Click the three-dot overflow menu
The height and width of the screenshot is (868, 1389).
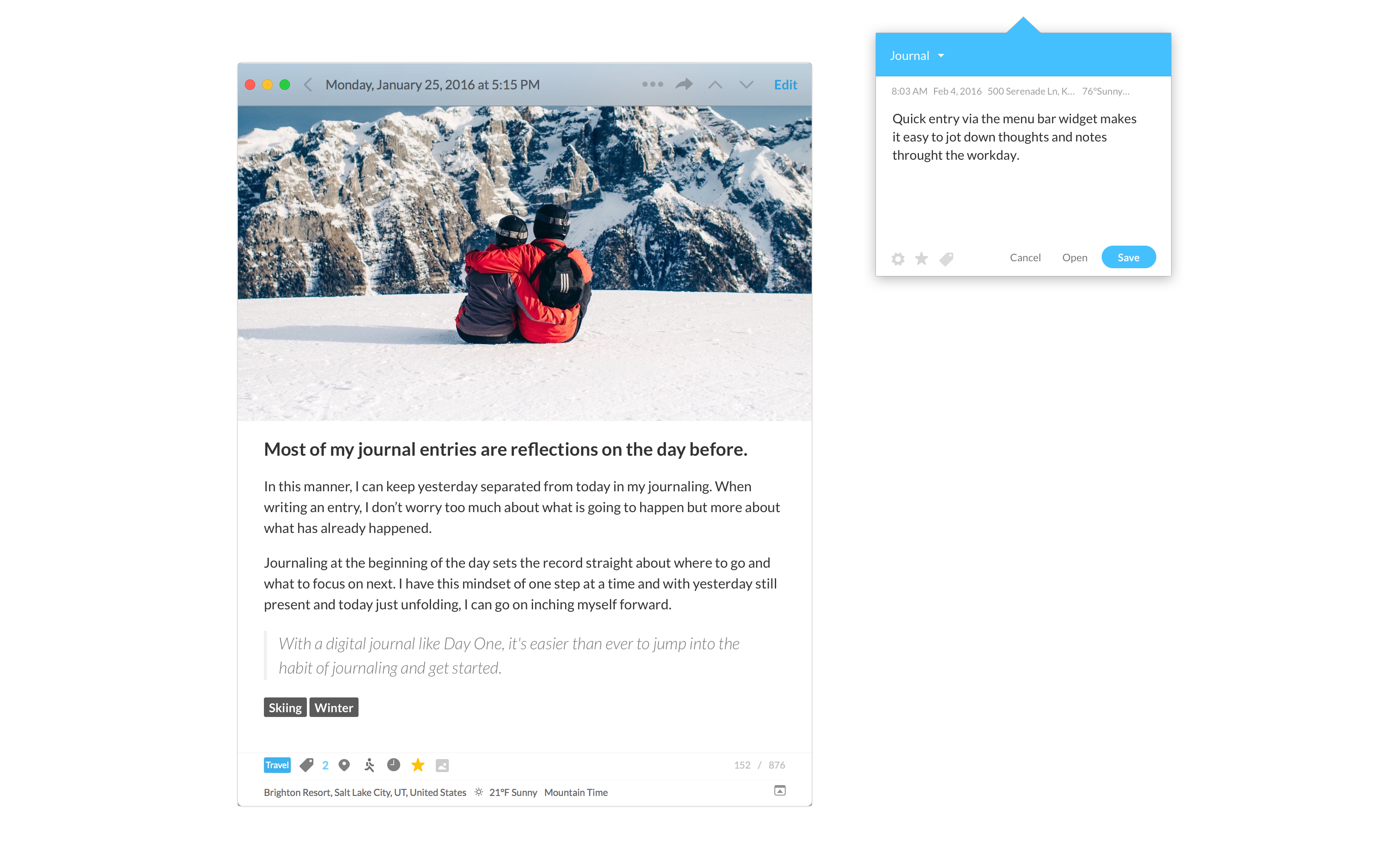pos(651,84)
